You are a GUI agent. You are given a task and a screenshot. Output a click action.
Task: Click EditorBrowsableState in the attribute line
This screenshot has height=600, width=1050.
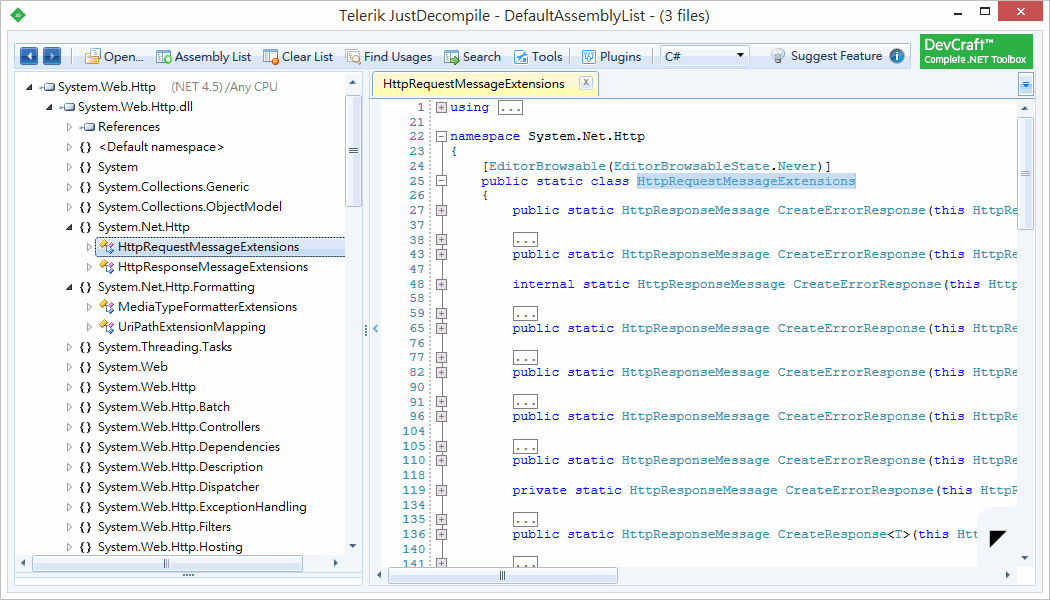coord(691,166)
